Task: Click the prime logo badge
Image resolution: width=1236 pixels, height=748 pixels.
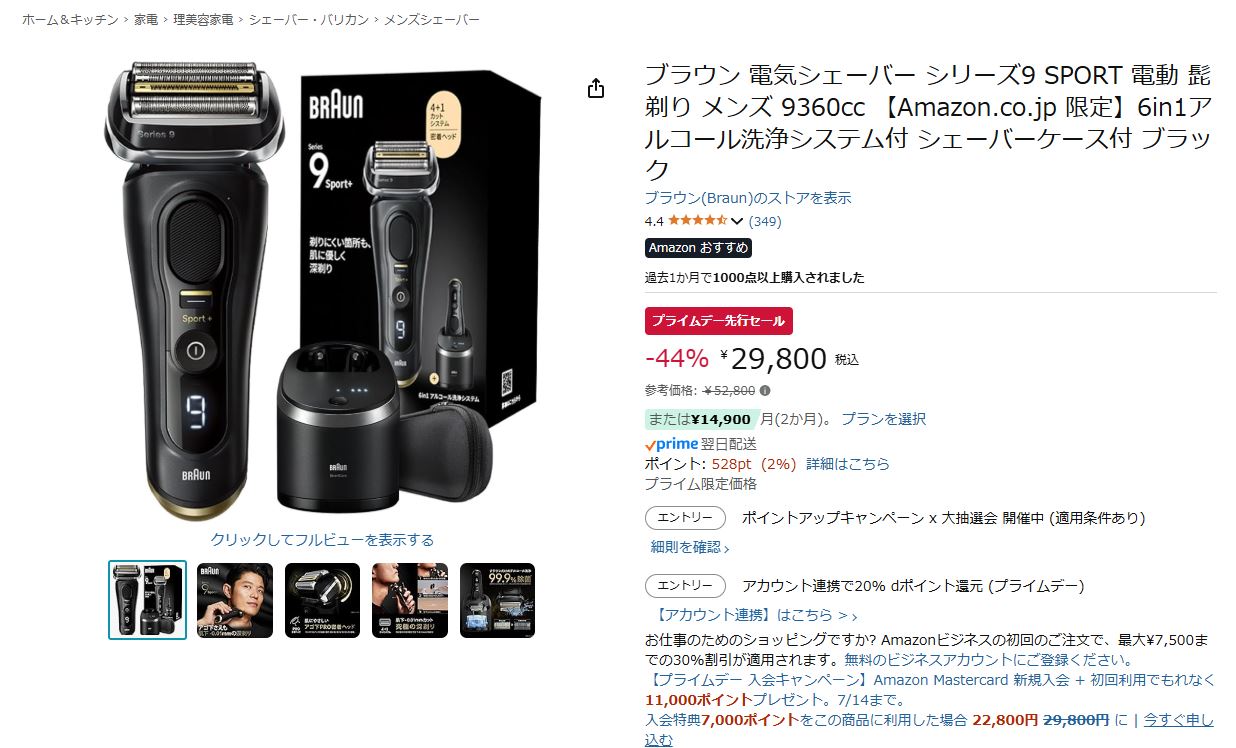Action: click(672, 444)
